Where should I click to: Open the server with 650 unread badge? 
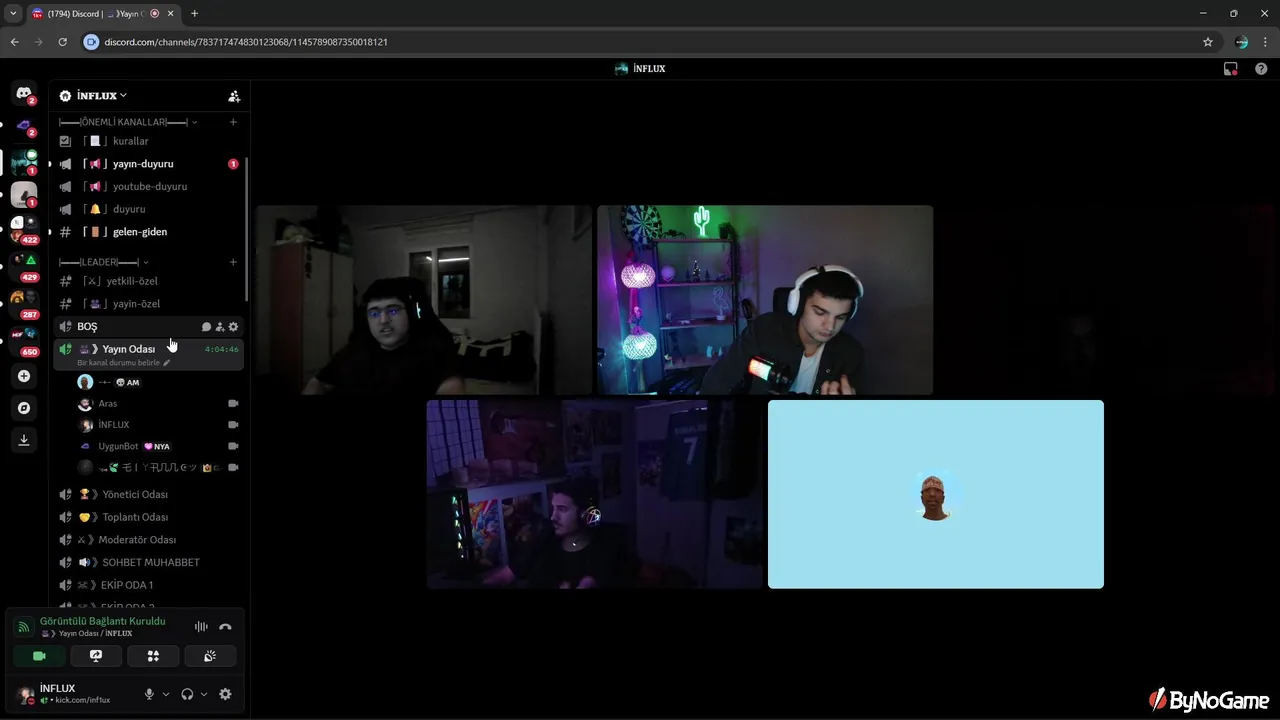[x=24, y=337]
